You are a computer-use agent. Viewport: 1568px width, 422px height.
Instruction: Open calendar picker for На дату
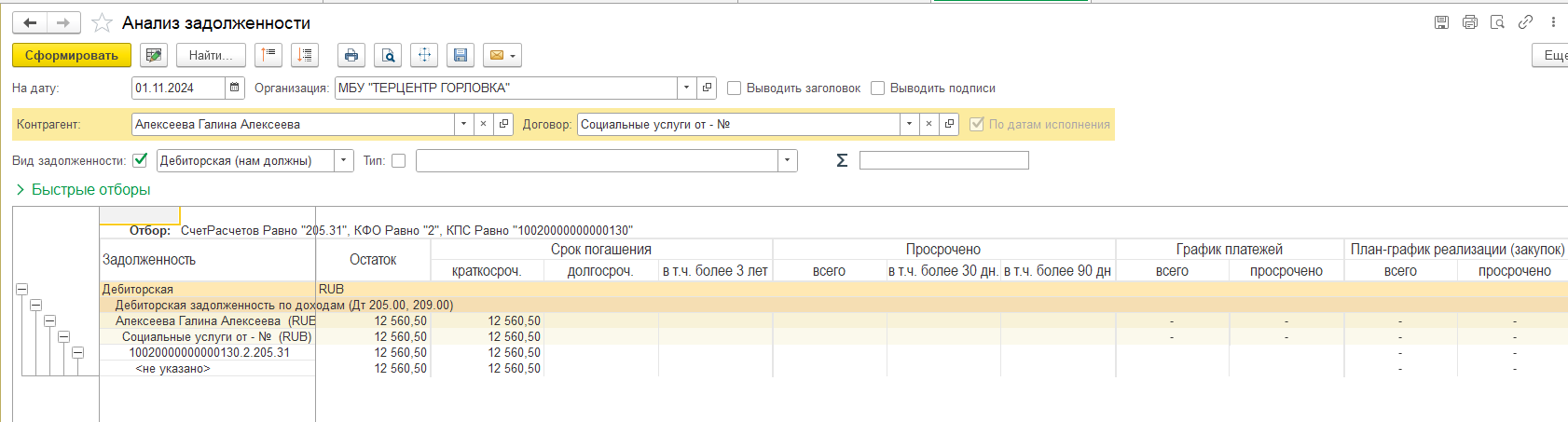pyautogui.click(x=235, y=88)
